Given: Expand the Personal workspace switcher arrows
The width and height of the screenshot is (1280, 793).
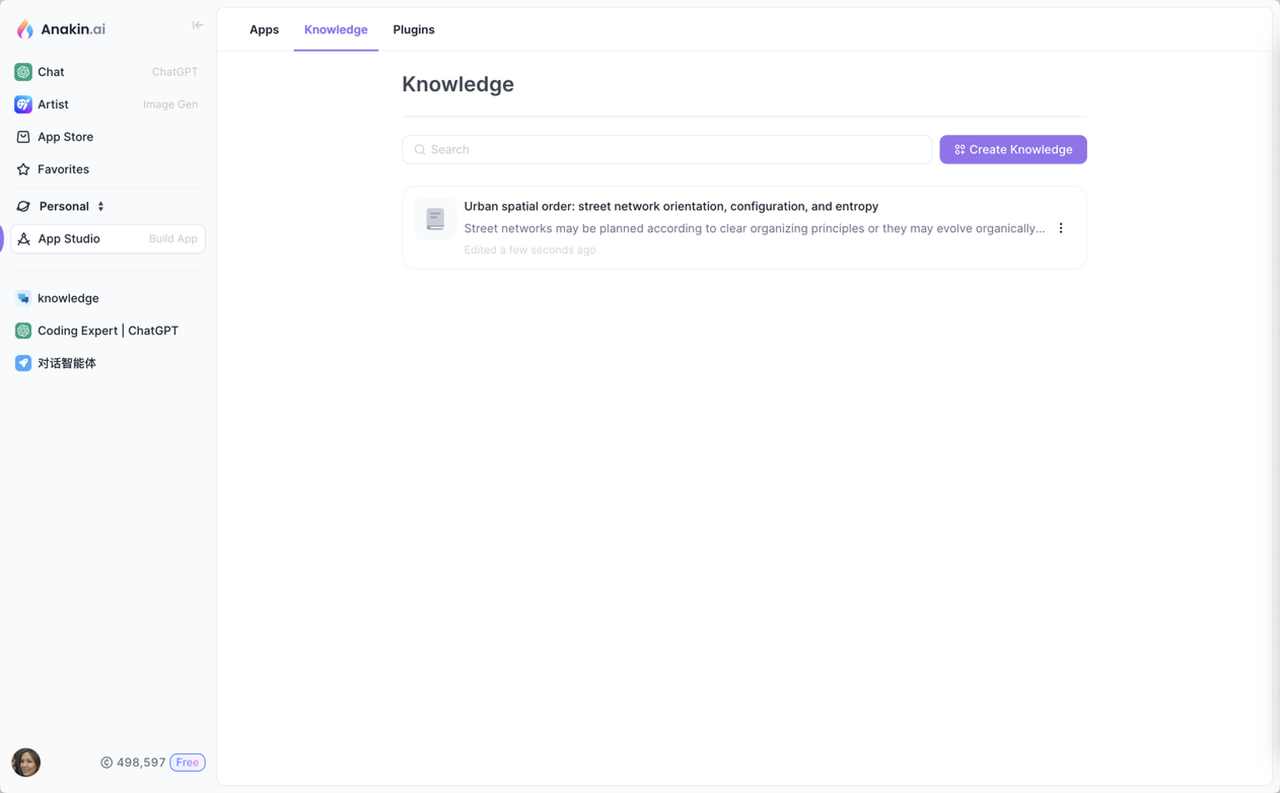Looking at the screenshot, I should pyautogui.click(x=101, y=206).
